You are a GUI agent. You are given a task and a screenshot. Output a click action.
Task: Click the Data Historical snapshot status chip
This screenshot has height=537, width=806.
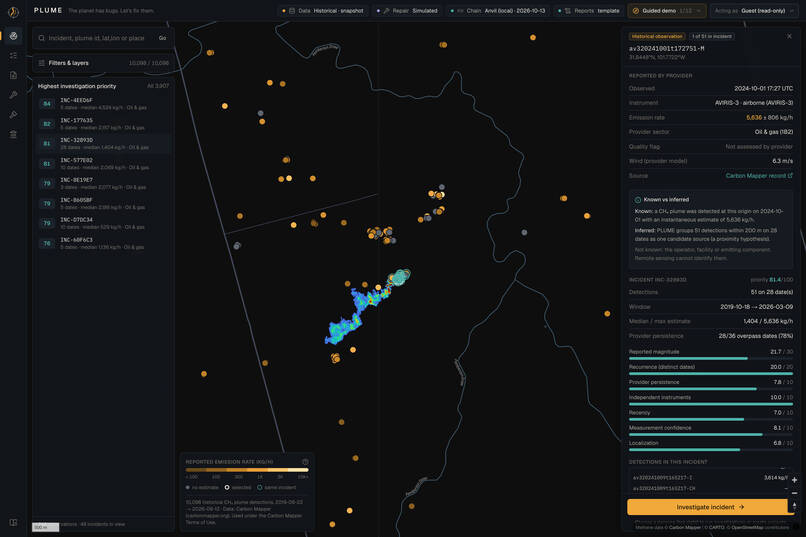(323, 11)
